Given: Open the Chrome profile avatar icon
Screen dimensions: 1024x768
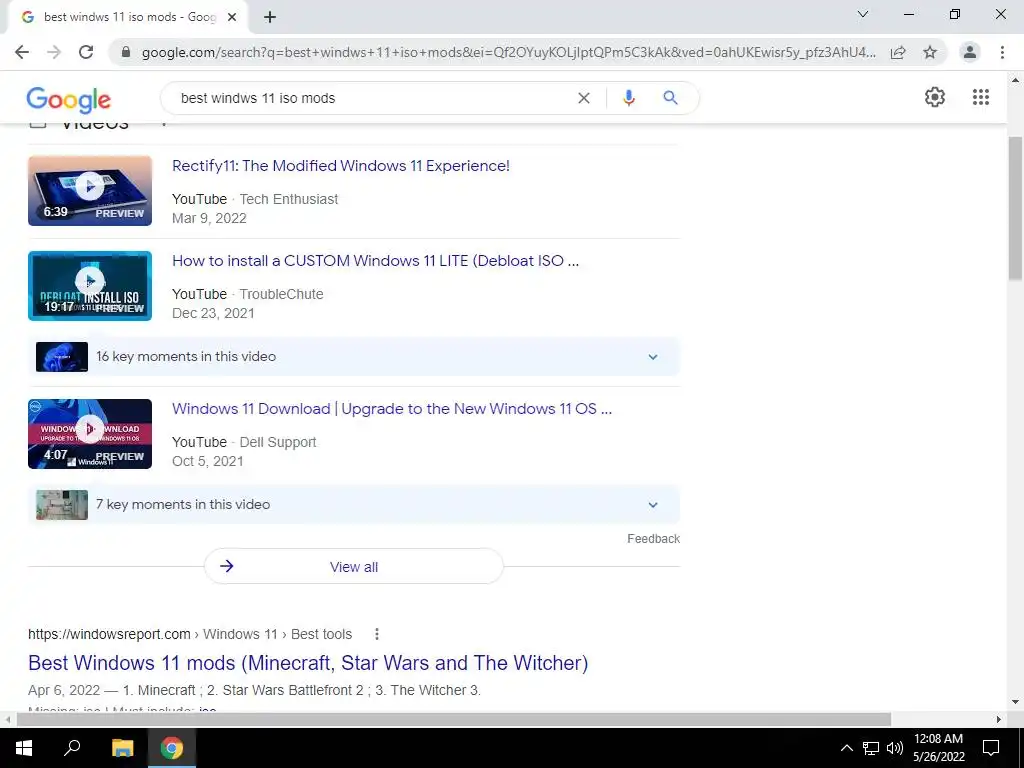Looking at the screenshot, I should (x=970, y=52).
